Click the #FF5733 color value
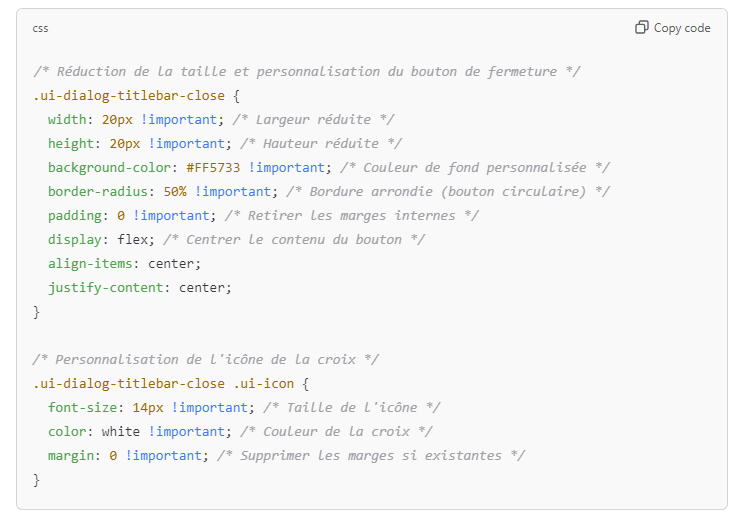This screenshot has width=753, height=519. tap(213, 168)
